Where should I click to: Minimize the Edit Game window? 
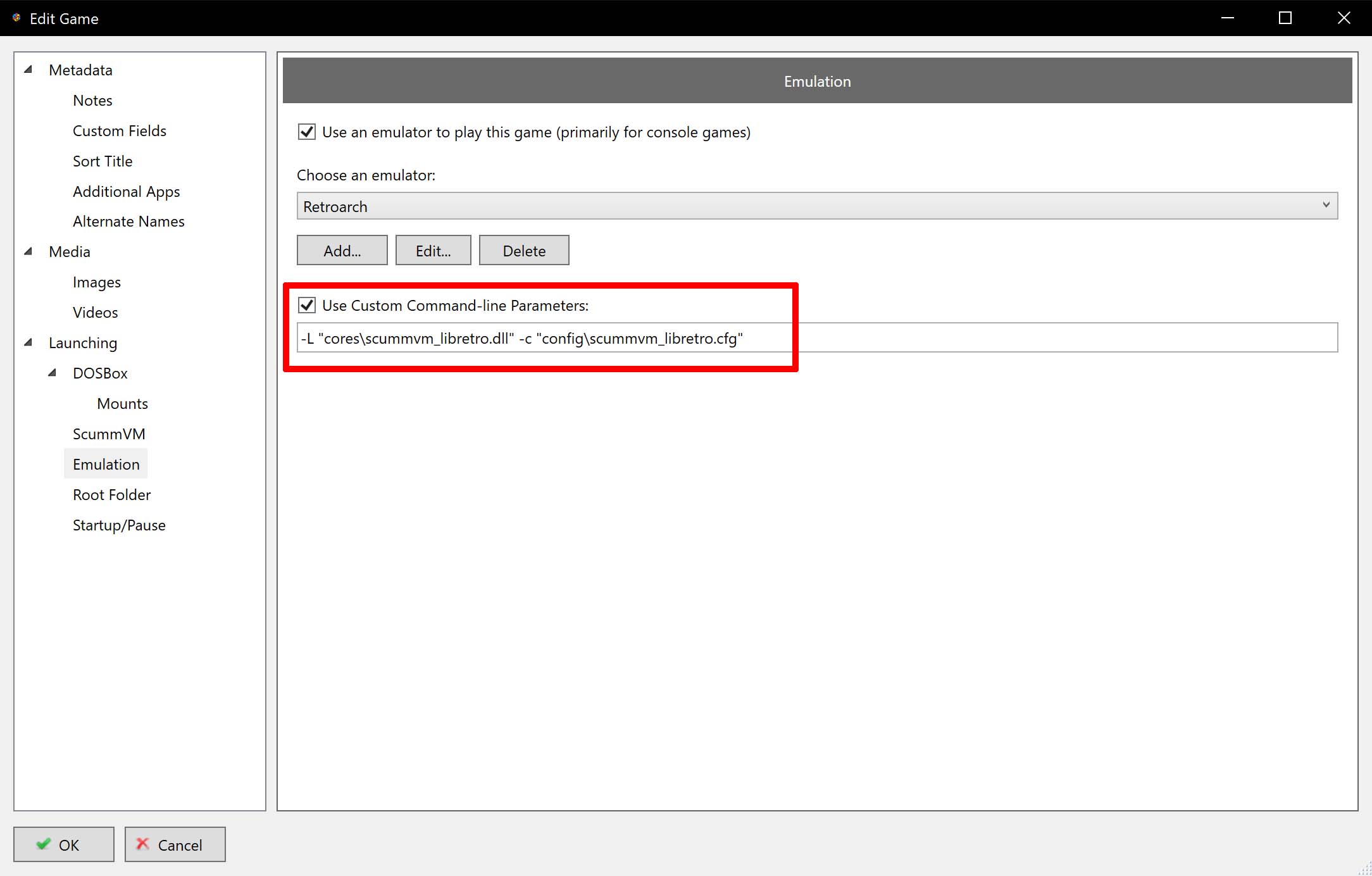(x=1227, y=18)
